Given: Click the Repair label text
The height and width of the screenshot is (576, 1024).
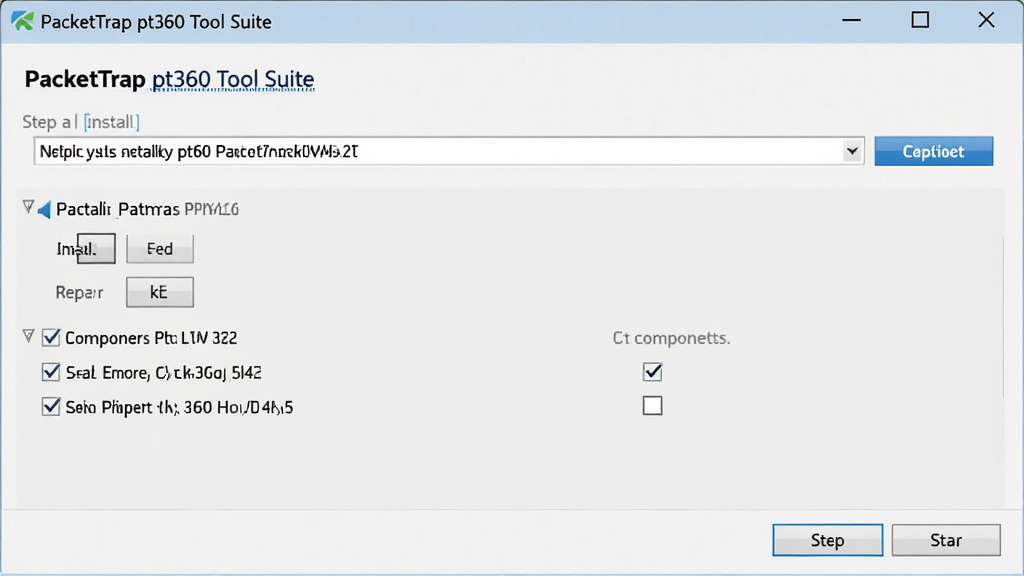Looking at the screenshot, I should tap(79, 293).
